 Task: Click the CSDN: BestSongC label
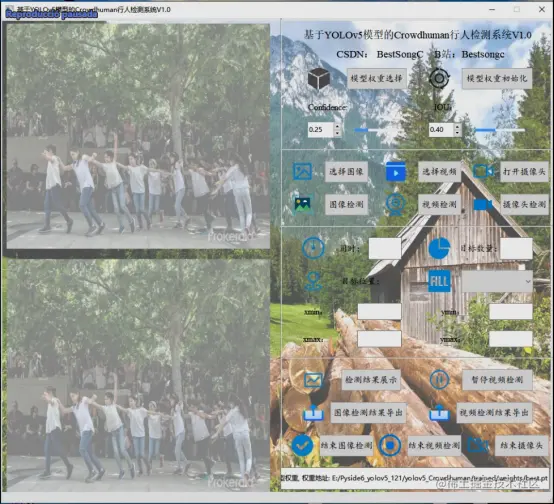click(379, 54)
